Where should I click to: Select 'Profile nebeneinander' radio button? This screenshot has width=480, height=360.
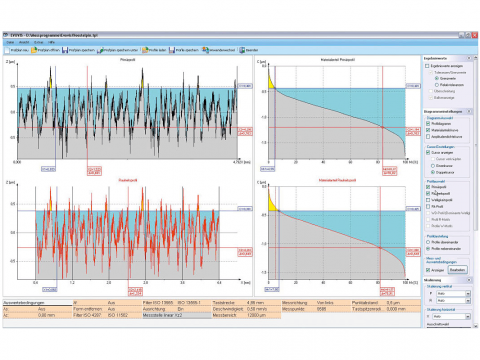(x=428, y=249)
